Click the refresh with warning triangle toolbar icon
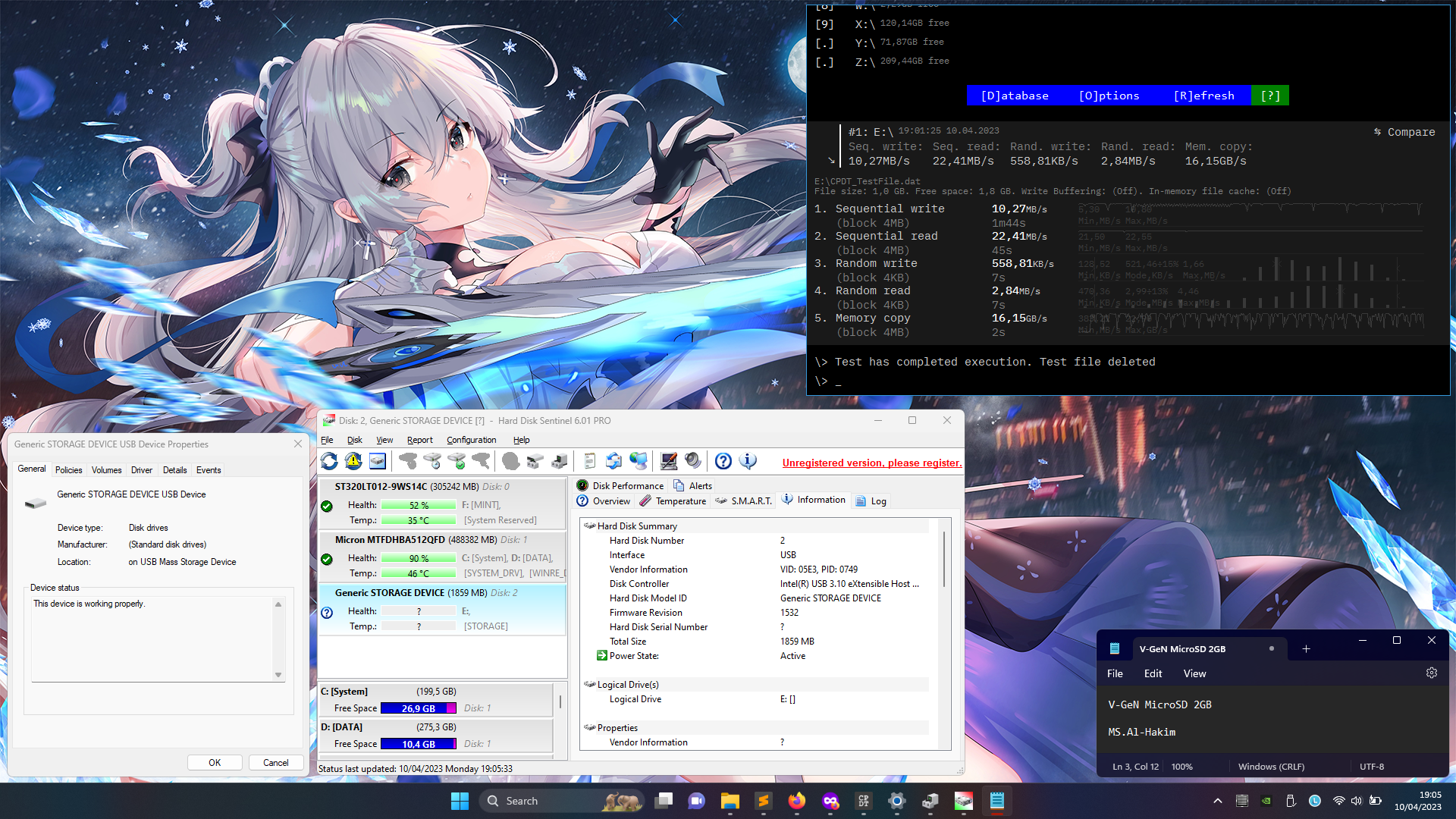The image size is (1456, 819). (353, 461)
